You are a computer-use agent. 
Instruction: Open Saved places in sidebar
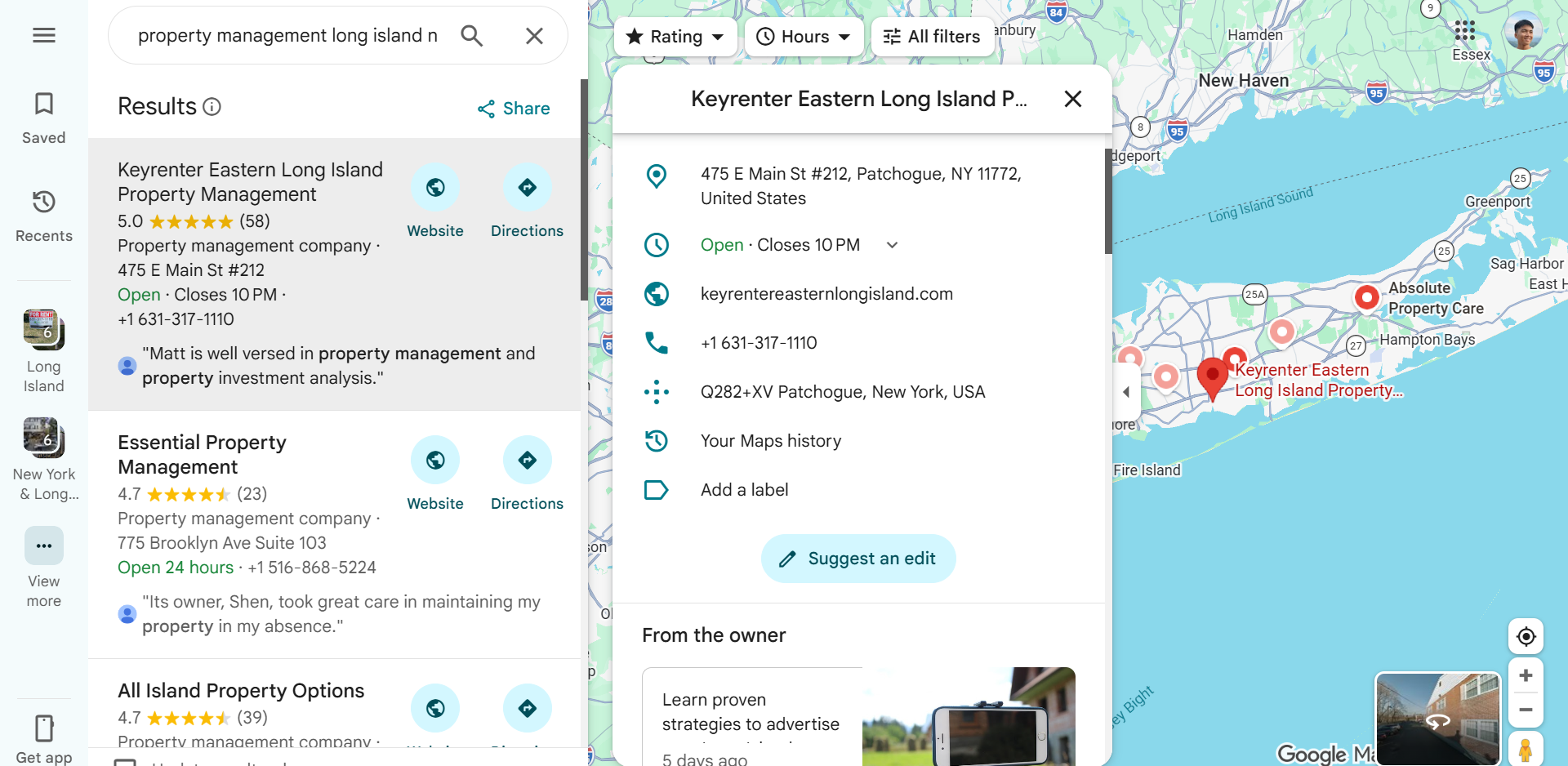coord(44,119)
